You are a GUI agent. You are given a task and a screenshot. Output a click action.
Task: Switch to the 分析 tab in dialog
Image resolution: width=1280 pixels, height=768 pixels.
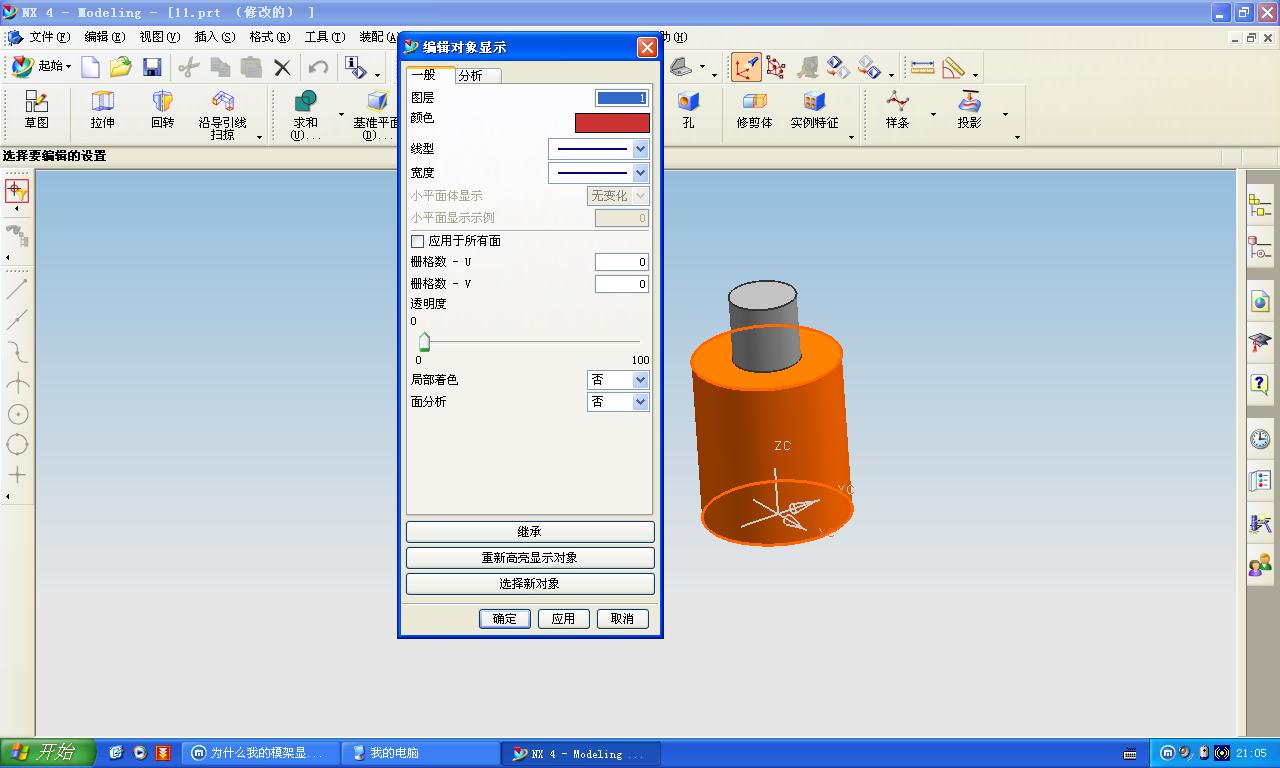478,76
